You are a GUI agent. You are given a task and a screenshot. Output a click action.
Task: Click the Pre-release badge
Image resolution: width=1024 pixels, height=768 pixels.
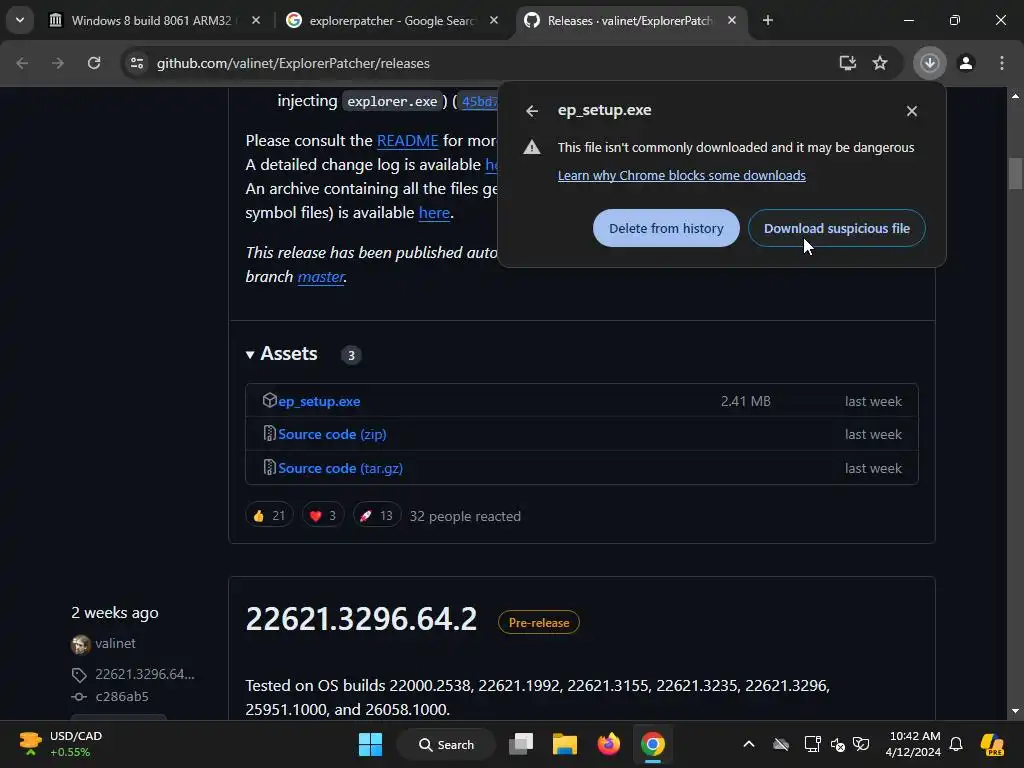coord(539,622)
